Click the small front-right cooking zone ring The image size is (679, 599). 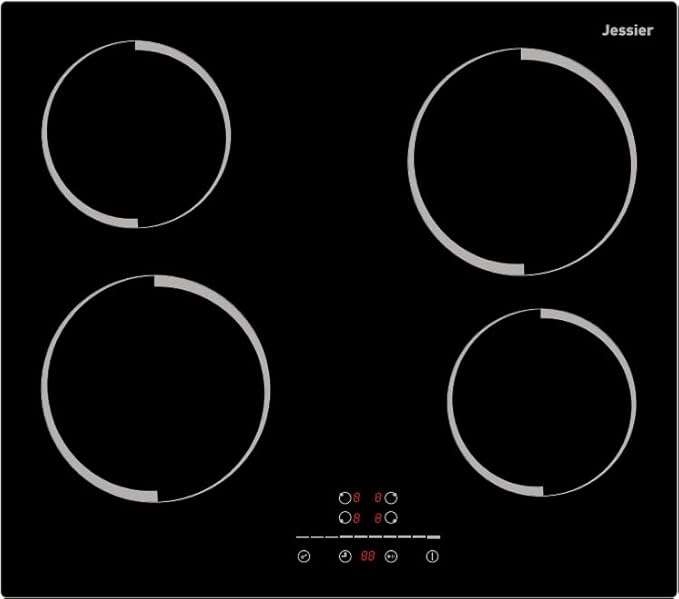[542, 402]
